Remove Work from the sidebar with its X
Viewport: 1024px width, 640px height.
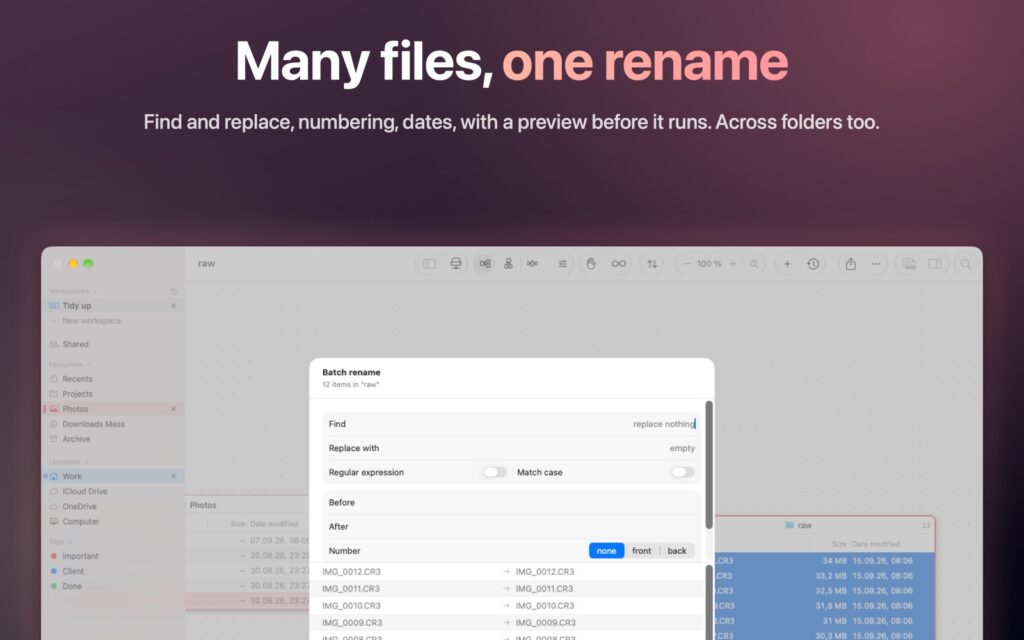[174, 476]
